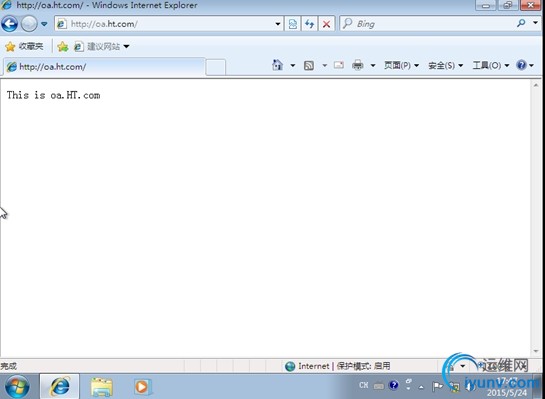Click the Add to Favorites Bar star icon
The image size is (545, 399).
point(63,46)
